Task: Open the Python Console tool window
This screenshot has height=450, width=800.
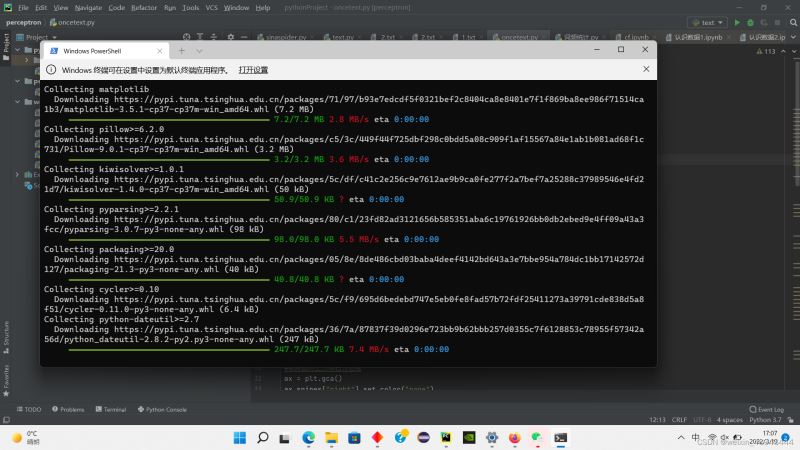Action: (x=162, y=409)
